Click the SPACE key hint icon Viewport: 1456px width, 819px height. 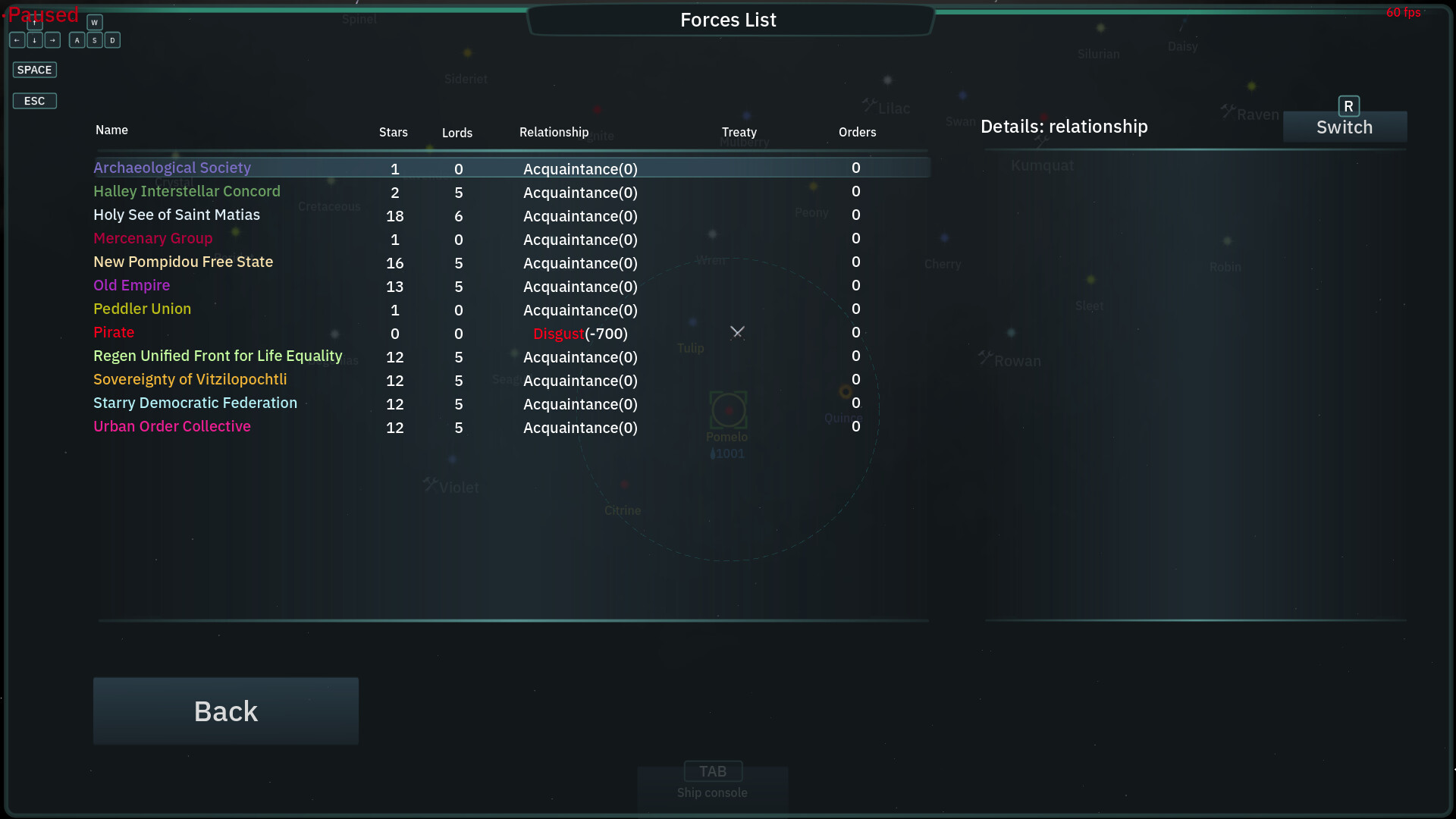[x=35, y=70]
